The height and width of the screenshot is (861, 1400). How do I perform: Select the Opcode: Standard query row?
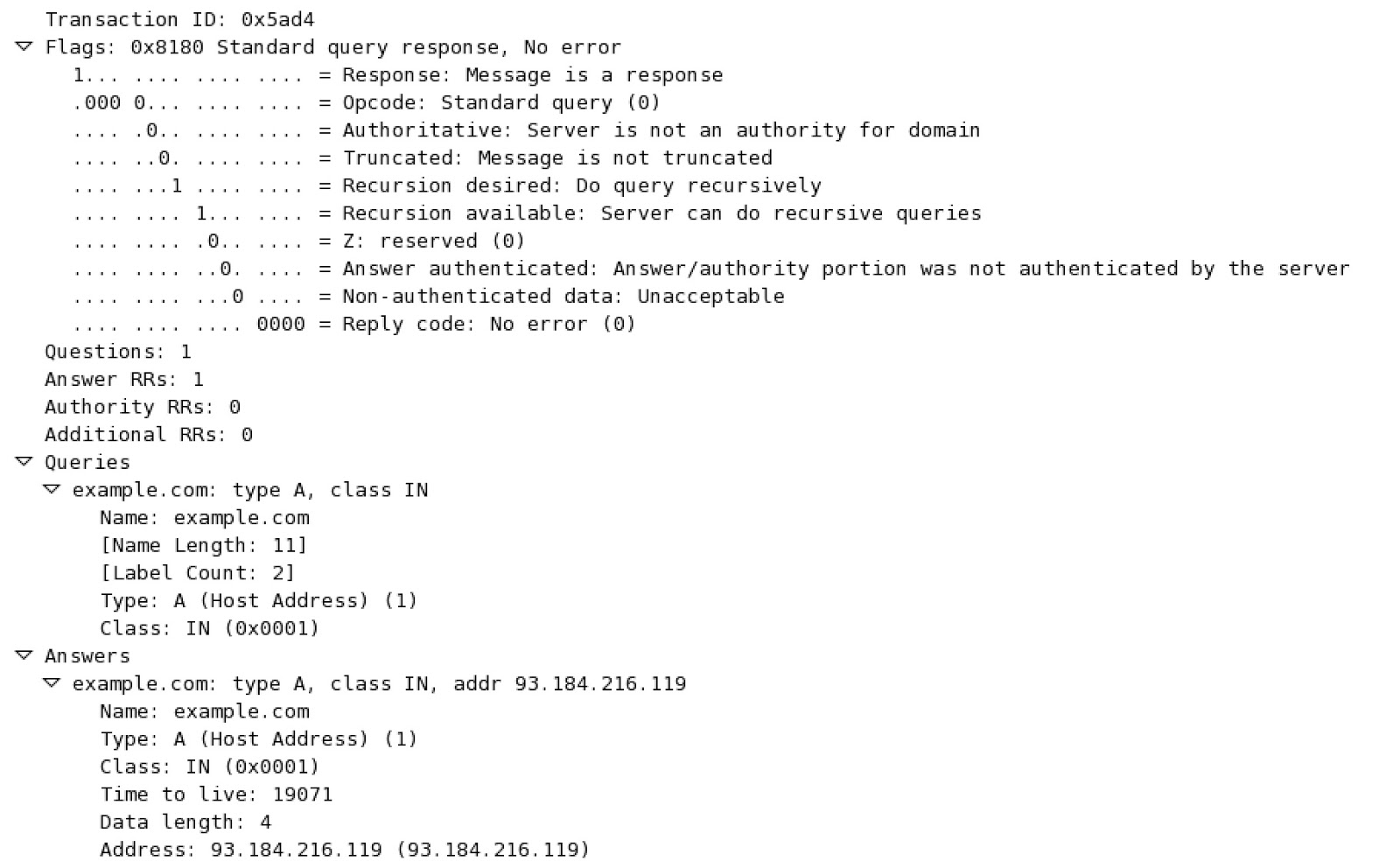coord(367,102)
